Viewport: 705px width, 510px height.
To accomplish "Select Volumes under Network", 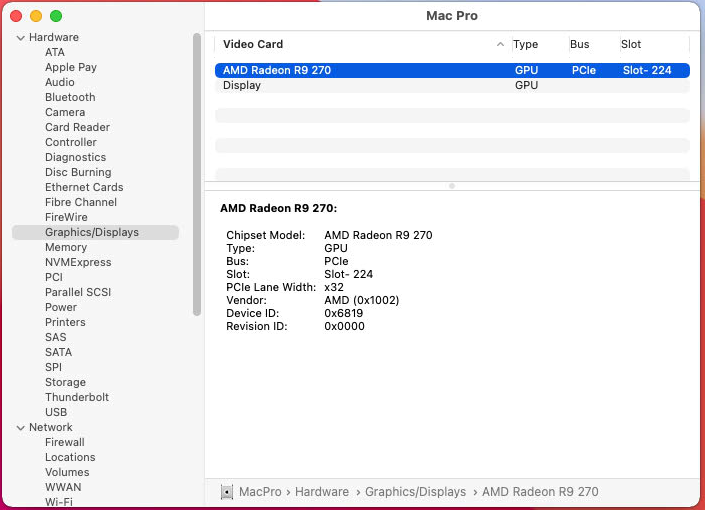I will click(x=67, y=472).
